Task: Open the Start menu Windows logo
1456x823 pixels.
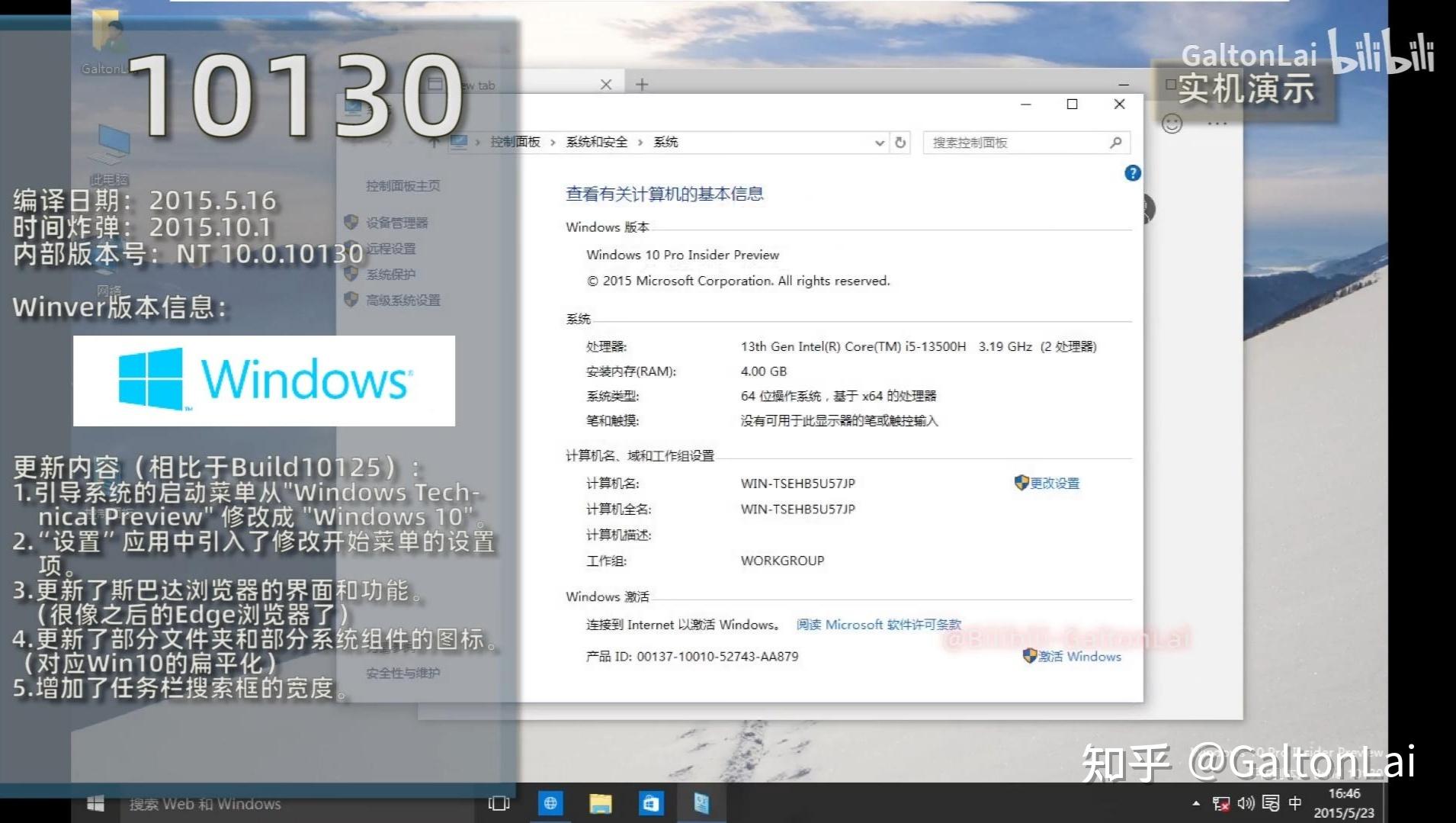Action: pyautogui.click(x=95, y=803)
